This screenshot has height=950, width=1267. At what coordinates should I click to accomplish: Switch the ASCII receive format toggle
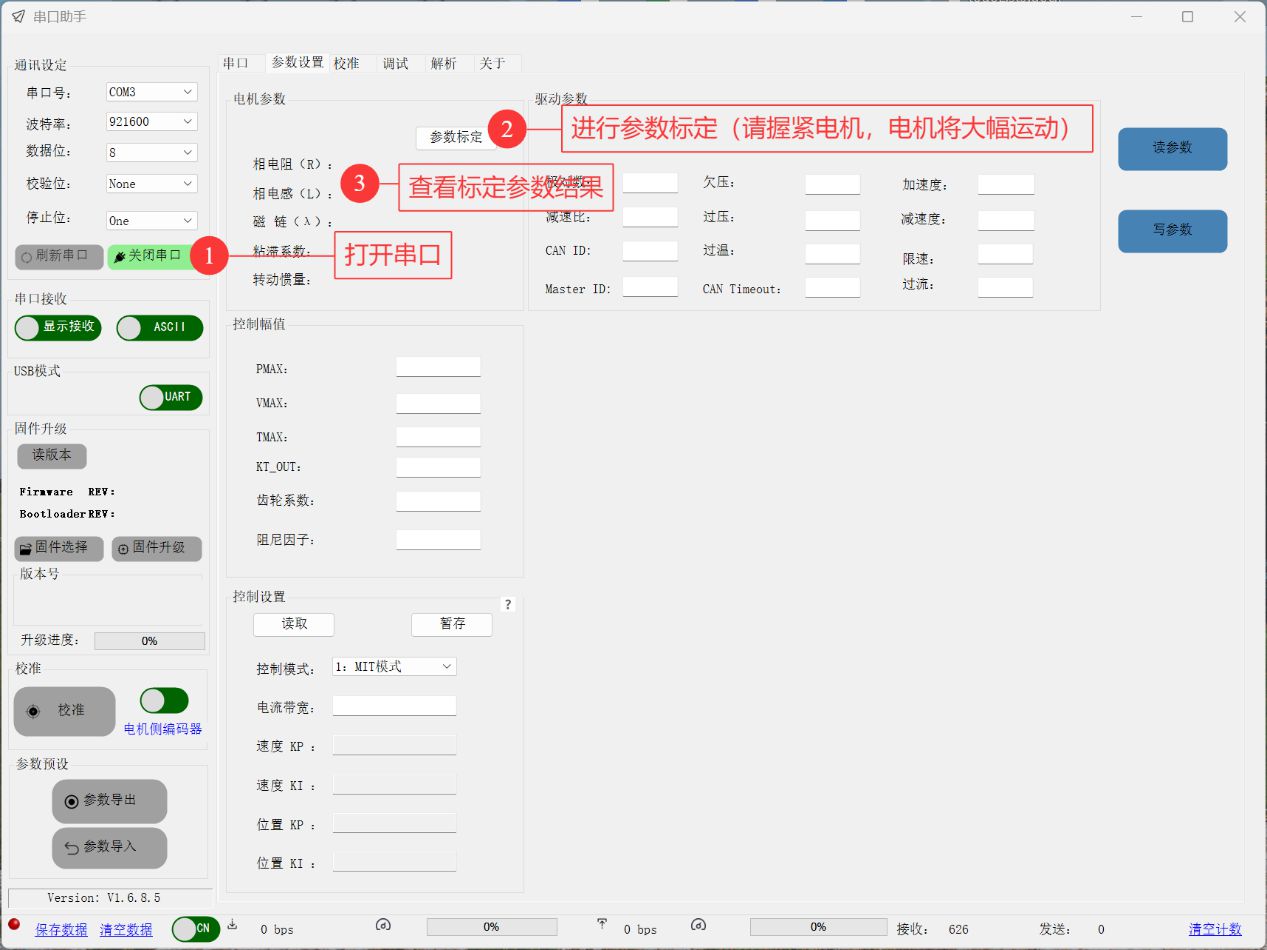[159, 327]
